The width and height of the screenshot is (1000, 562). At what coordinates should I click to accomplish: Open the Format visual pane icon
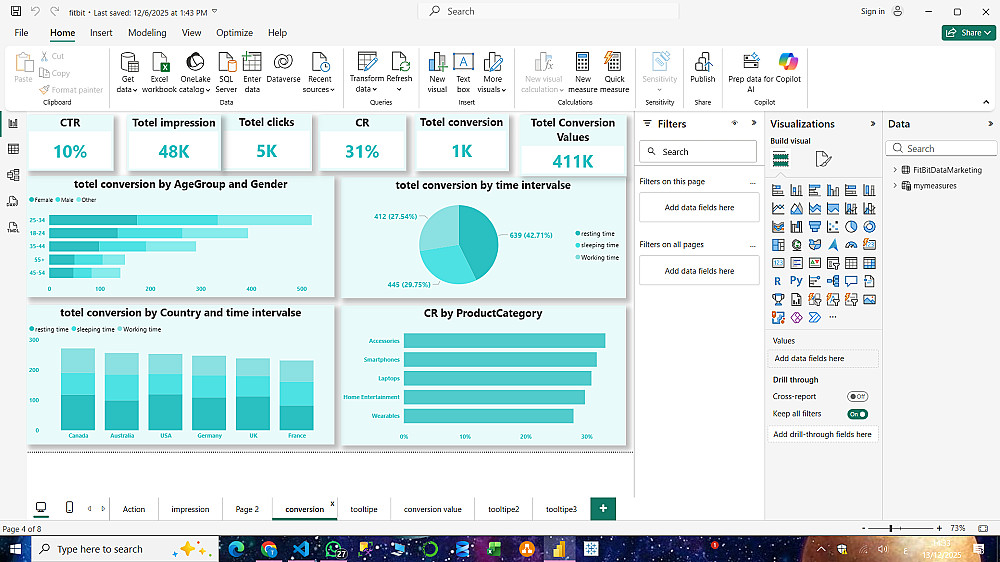click(822, 159)
